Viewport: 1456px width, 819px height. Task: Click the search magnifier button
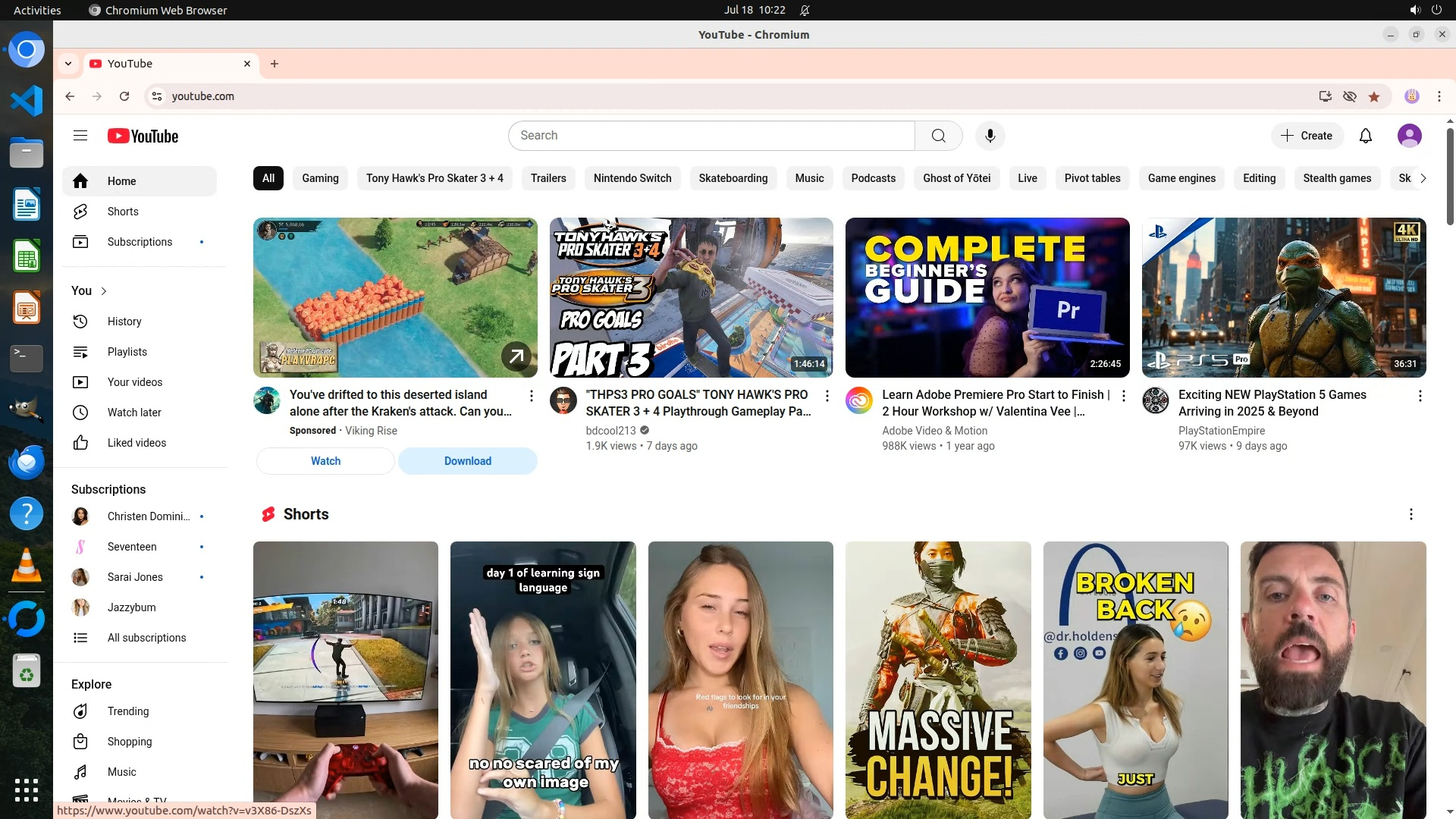[x=938, y=136]
